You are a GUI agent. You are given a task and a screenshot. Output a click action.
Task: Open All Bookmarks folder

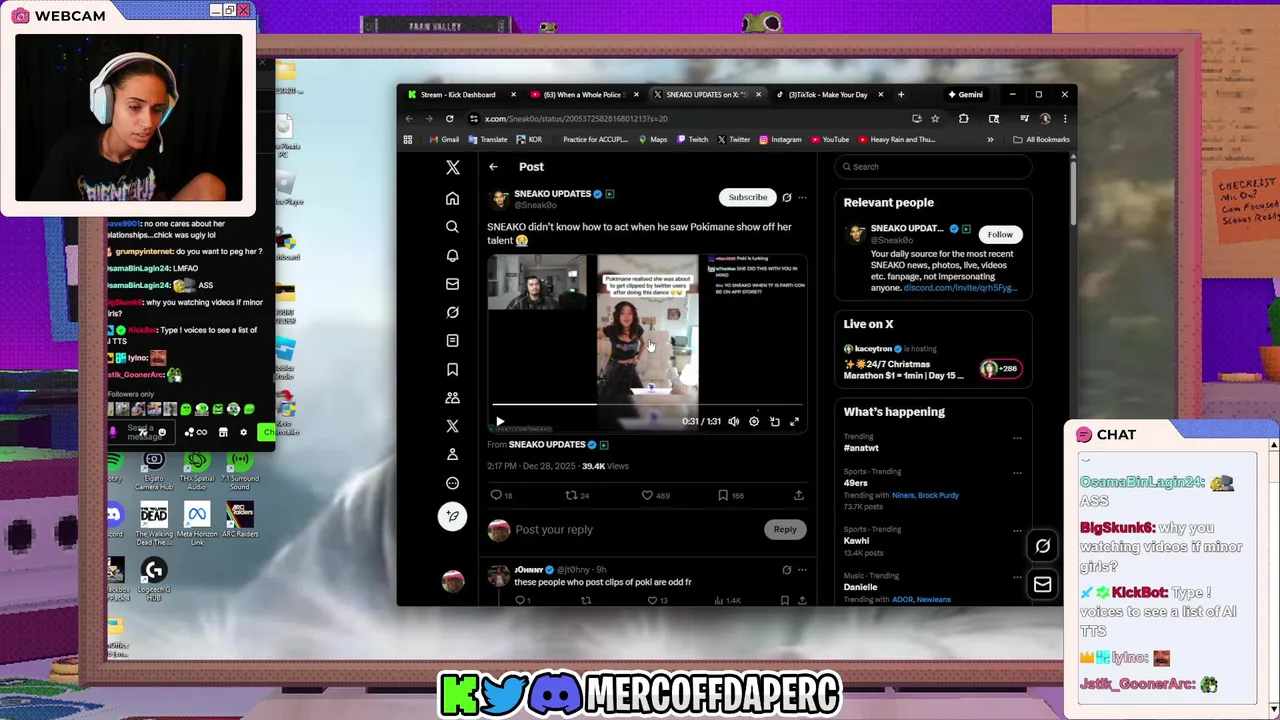point(1042,140)
